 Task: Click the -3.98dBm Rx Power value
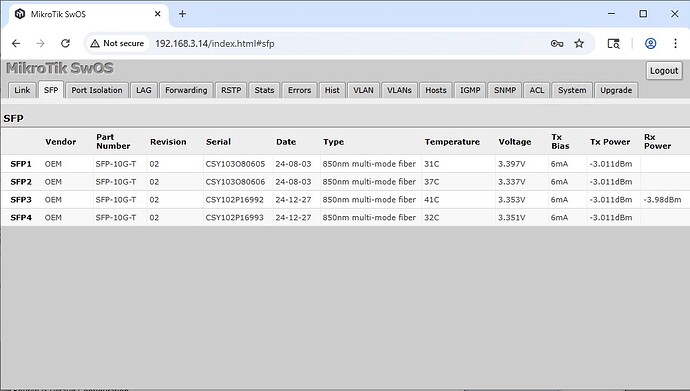click(662, 200)
